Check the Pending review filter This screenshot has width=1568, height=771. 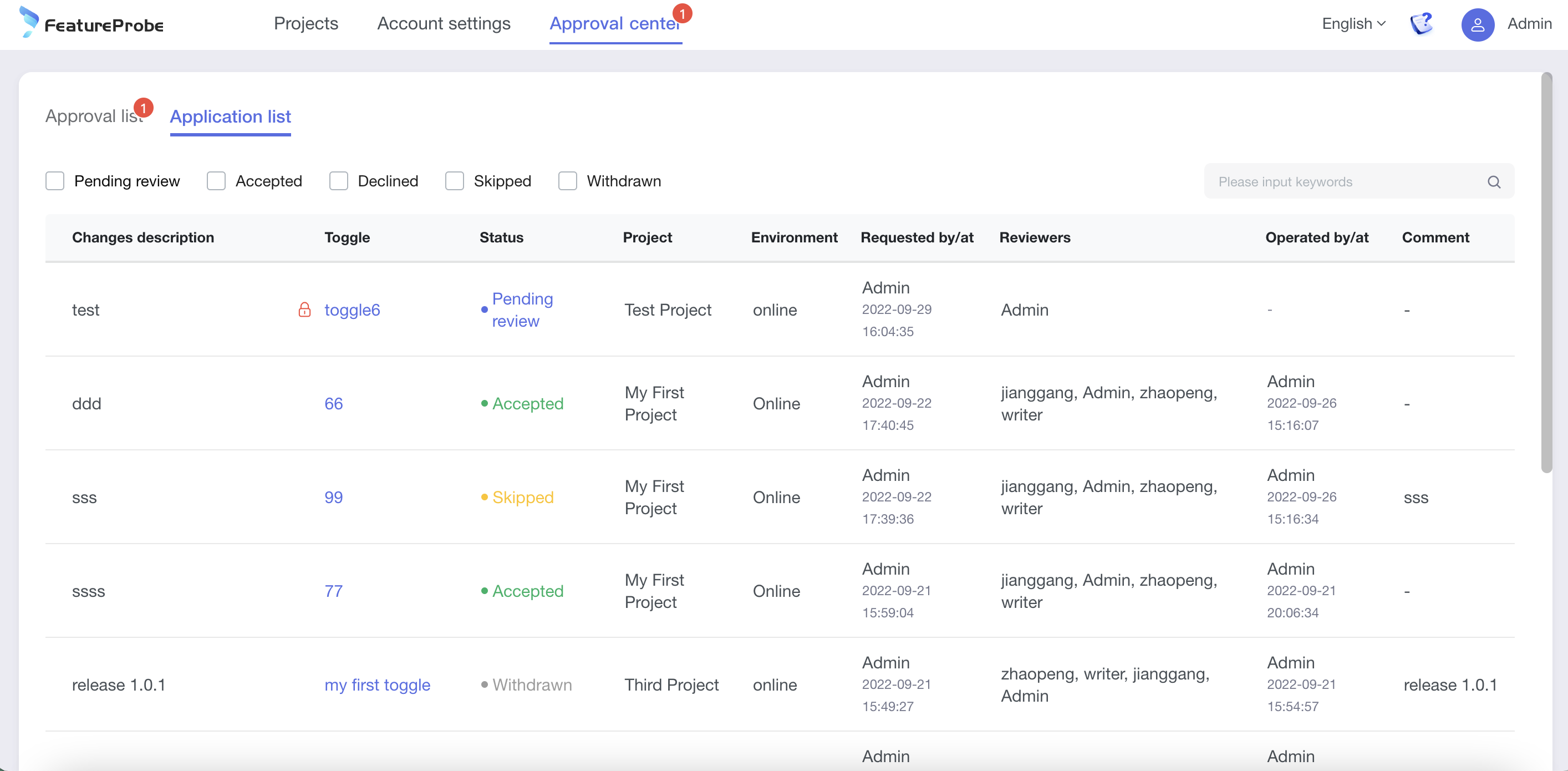[x=55, y=181]
